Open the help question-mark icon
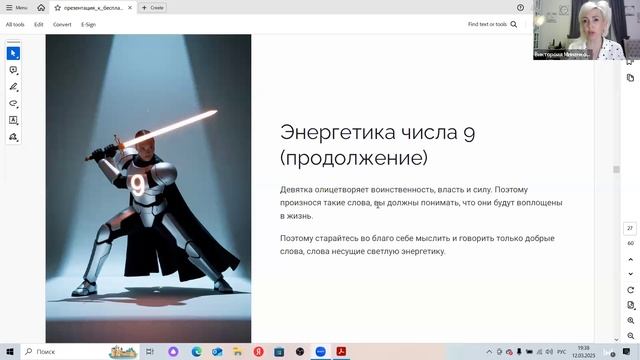 tap(520, 7)
